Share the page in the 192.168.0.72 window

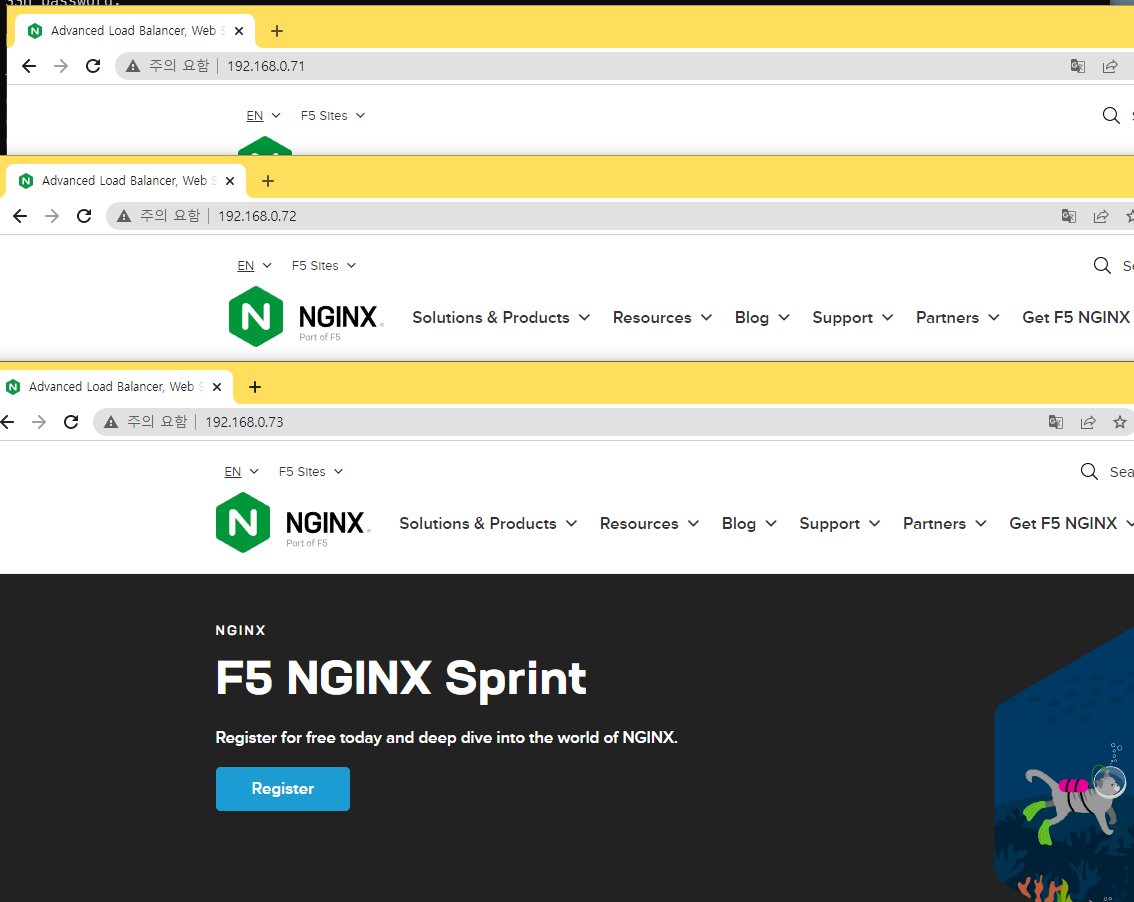1101,216
